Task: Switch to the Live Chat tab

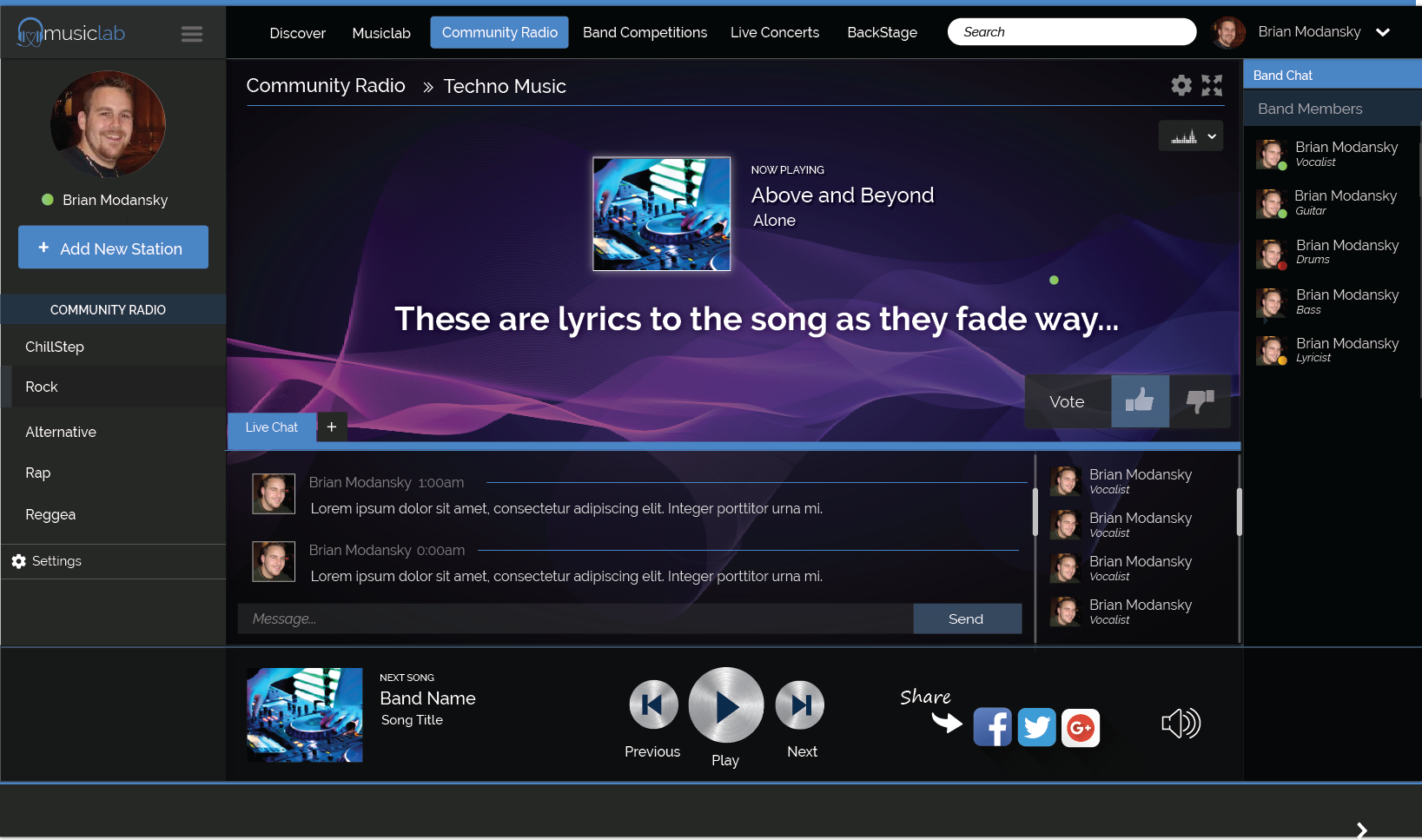Action: [x=272, y=427]
